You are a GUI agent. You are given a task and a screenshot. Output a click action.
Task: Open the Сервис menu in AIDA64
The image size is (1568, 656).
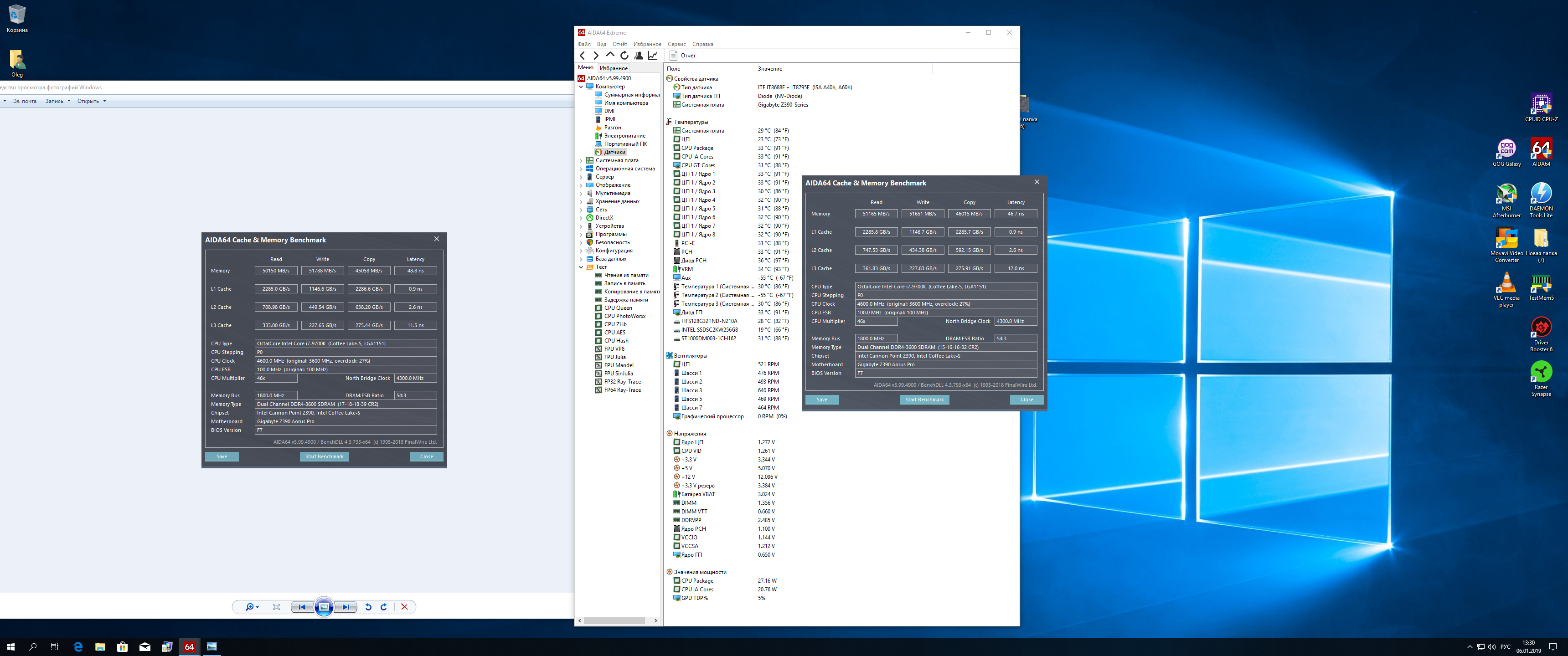pyautogui.click(x=676, y=44)
